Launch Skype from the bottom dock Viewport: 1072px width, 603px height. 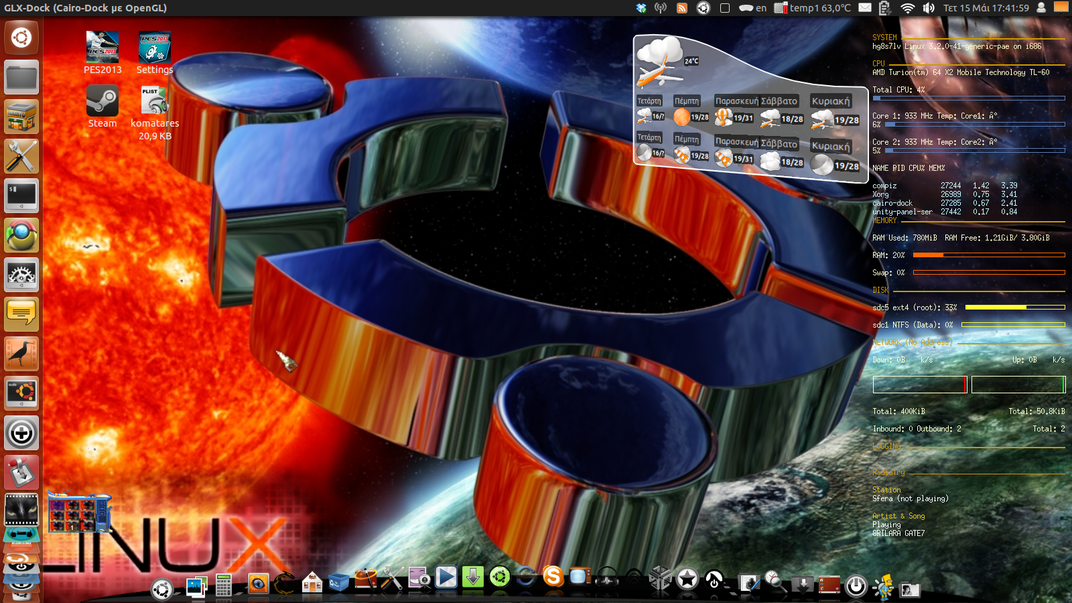553,577
